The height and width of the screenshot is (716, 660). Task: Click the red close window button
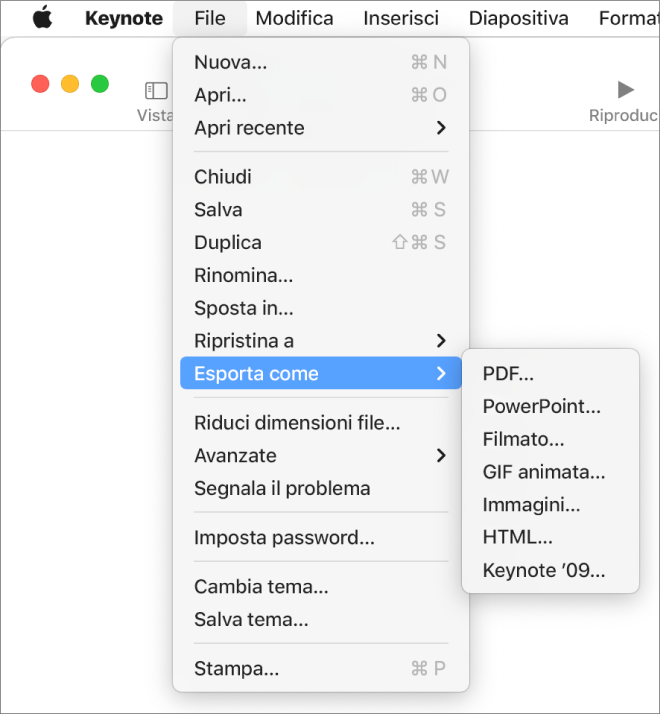tap(40, 84)
